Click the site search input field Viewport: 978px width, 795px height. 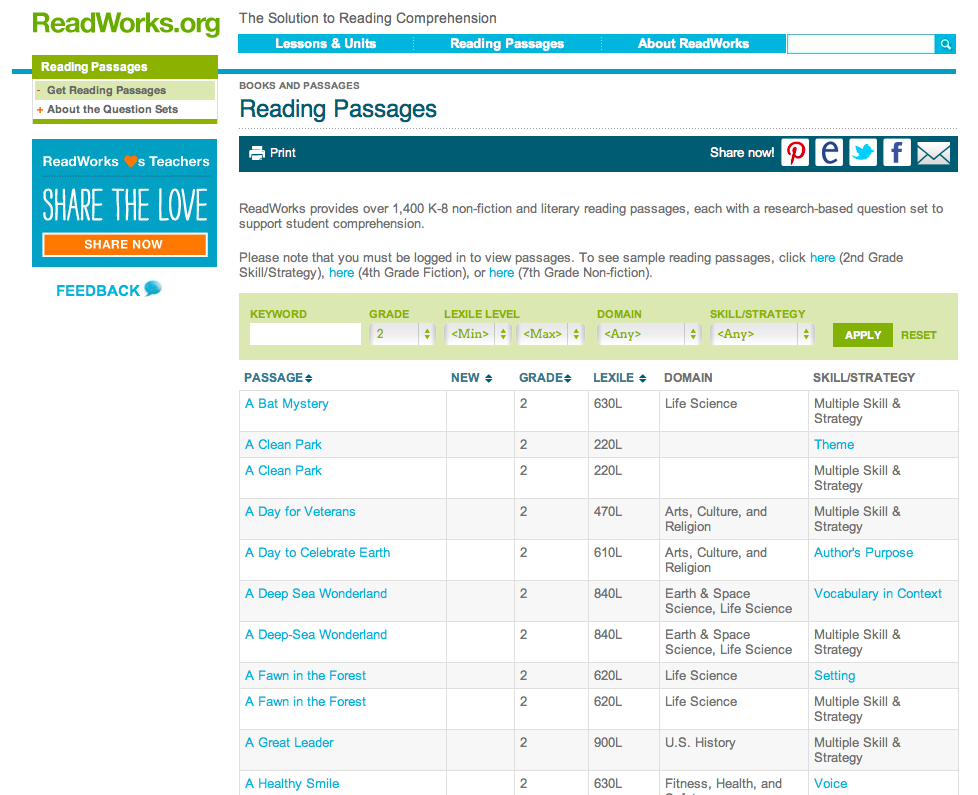pyautogui.click(x=861, y=44)
